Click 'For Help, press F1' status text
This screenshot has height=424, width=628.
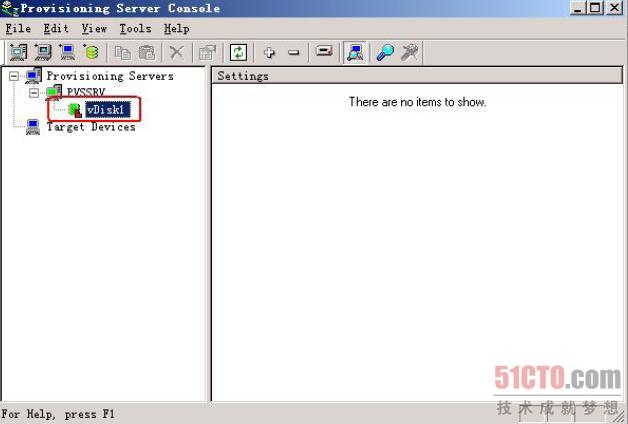[58, 414]
